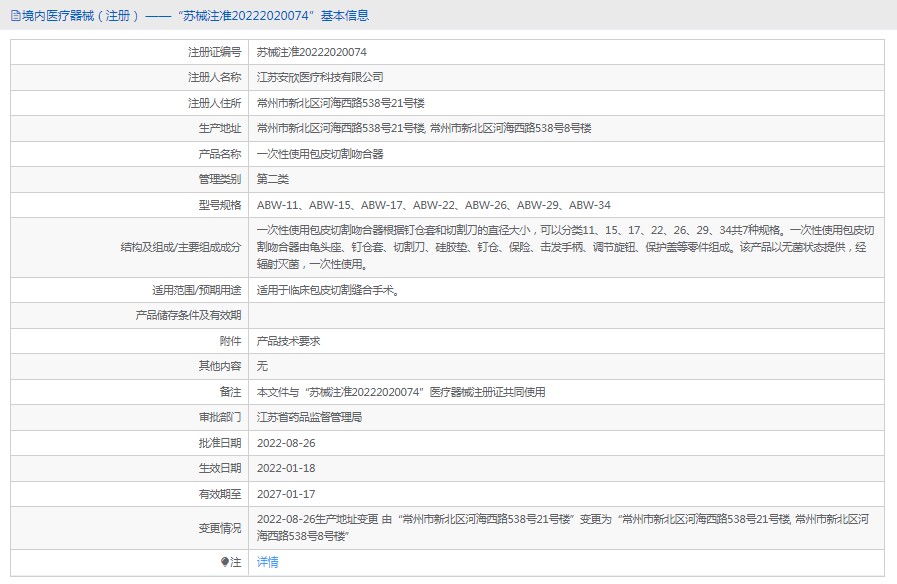Image resolution: width=897 pixels, height=584 pixels.
Task: Select production address value with 8号楼
Action: (x=424, y=128)
